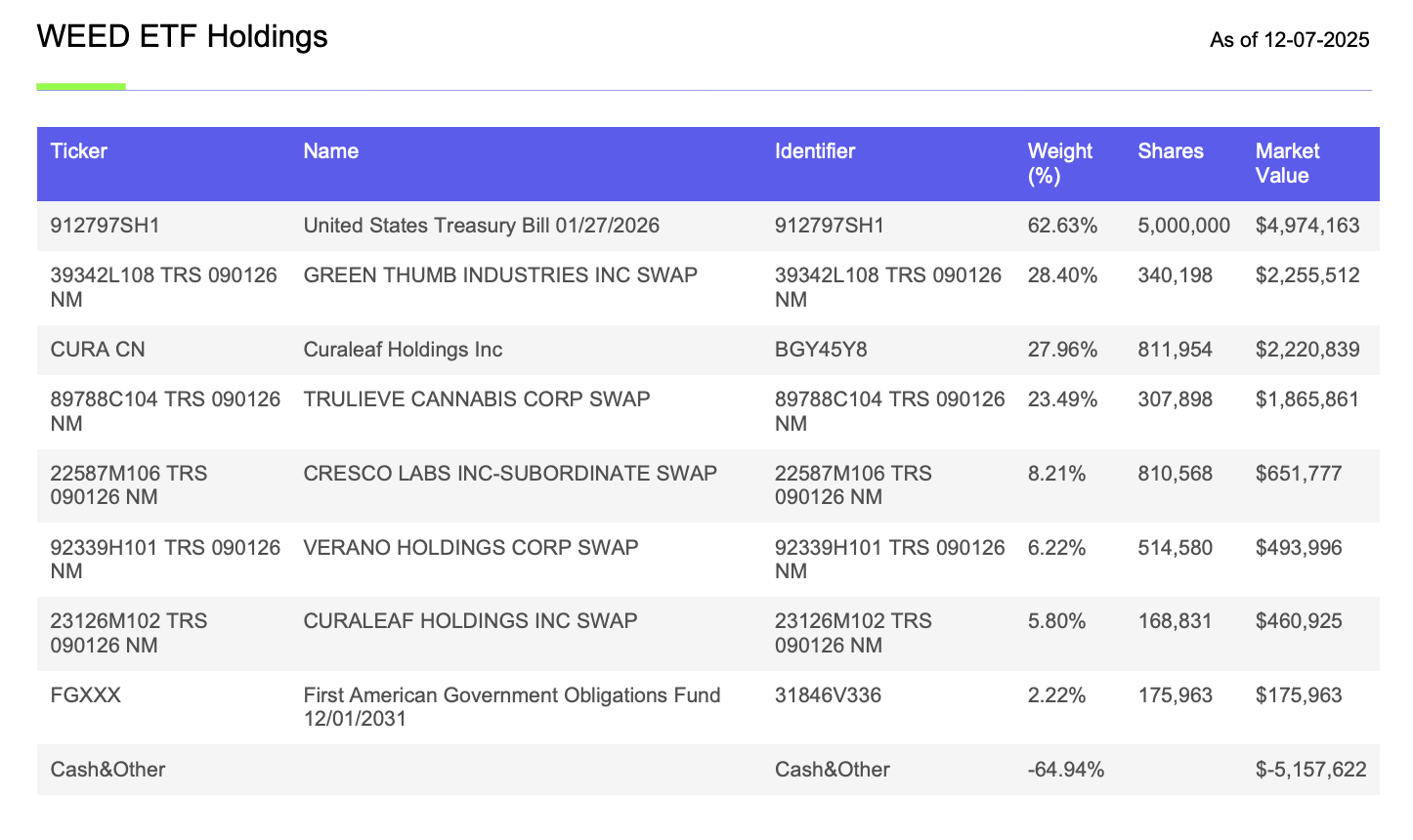Image resolution: width=1413 pixels, height=840 pixels.
Task: Click VERANO HOLDINGS CORP SWAP name
Action: point(471,548)
